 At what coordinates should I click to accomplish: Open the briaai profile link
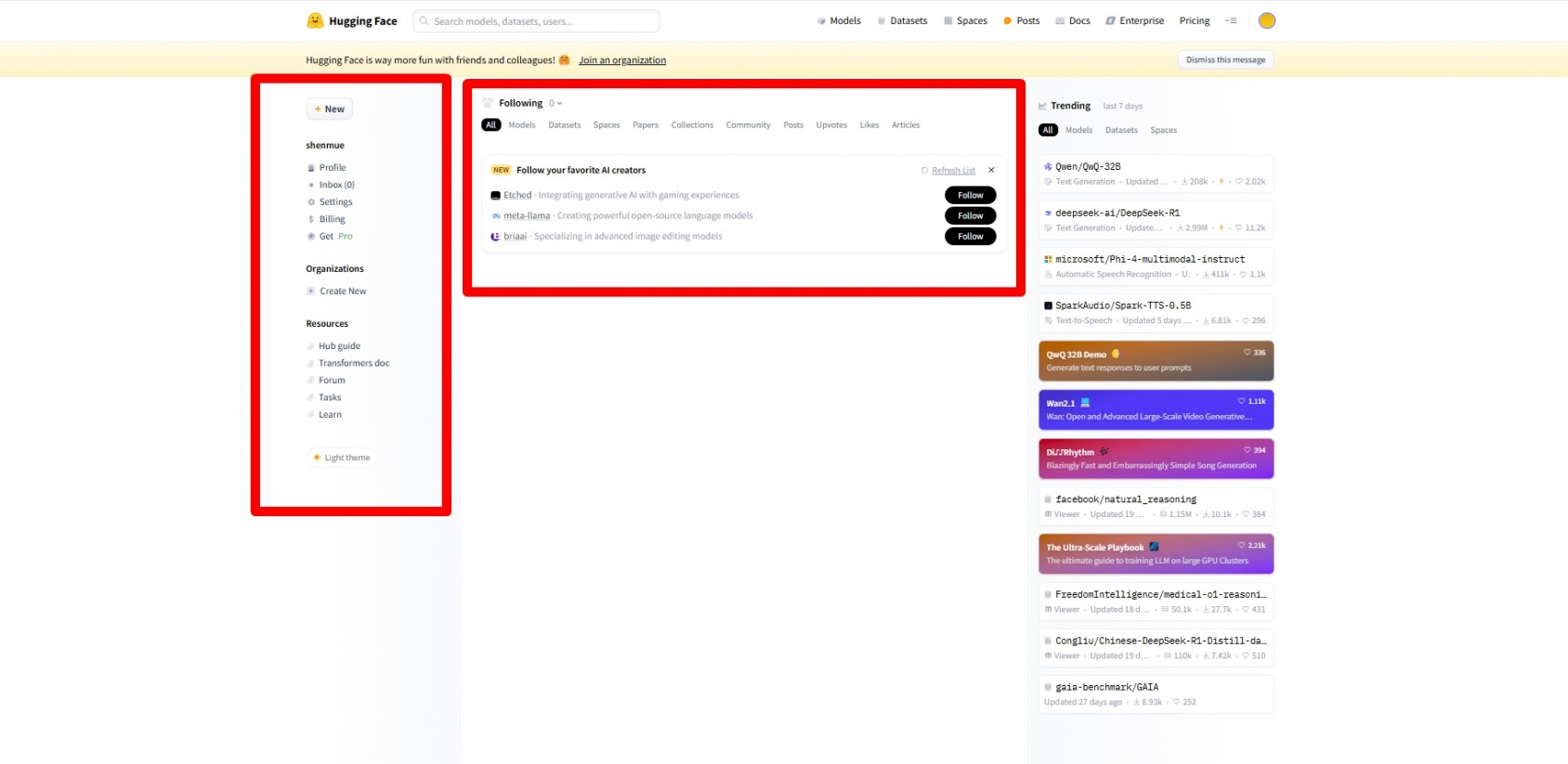[x=515, y=236]
